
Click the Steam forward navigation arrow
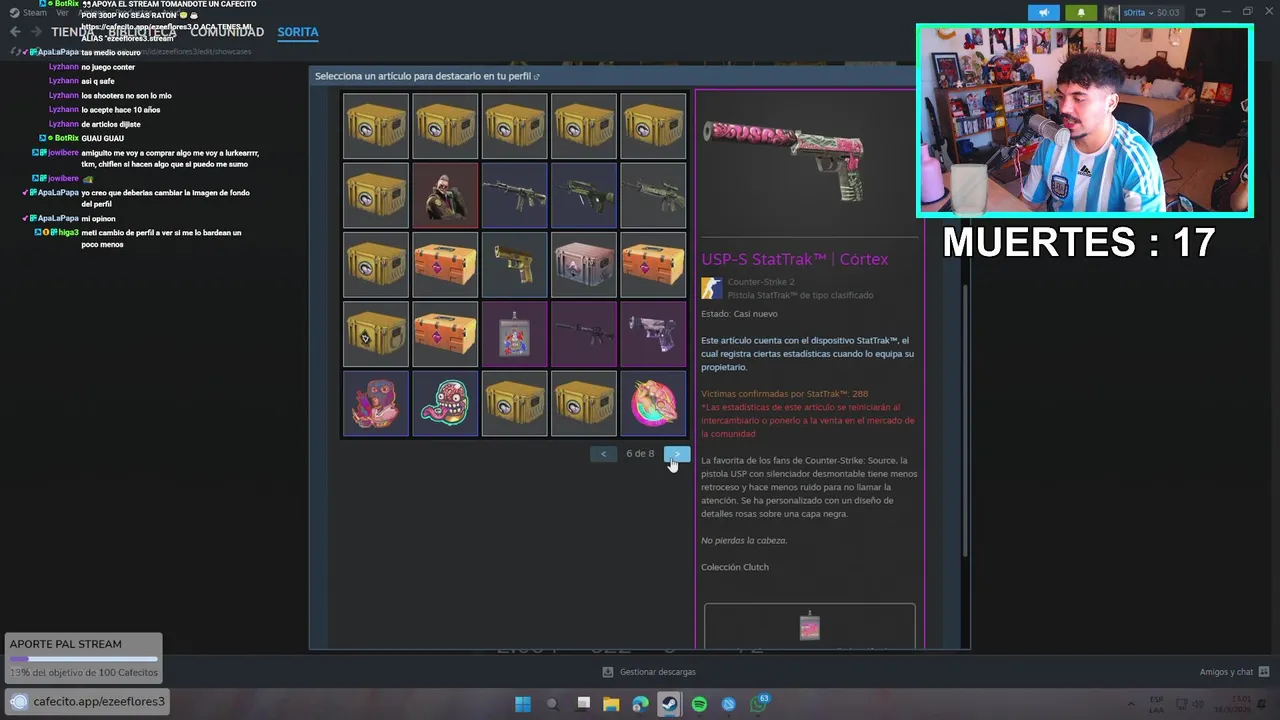tap(36, 32)
